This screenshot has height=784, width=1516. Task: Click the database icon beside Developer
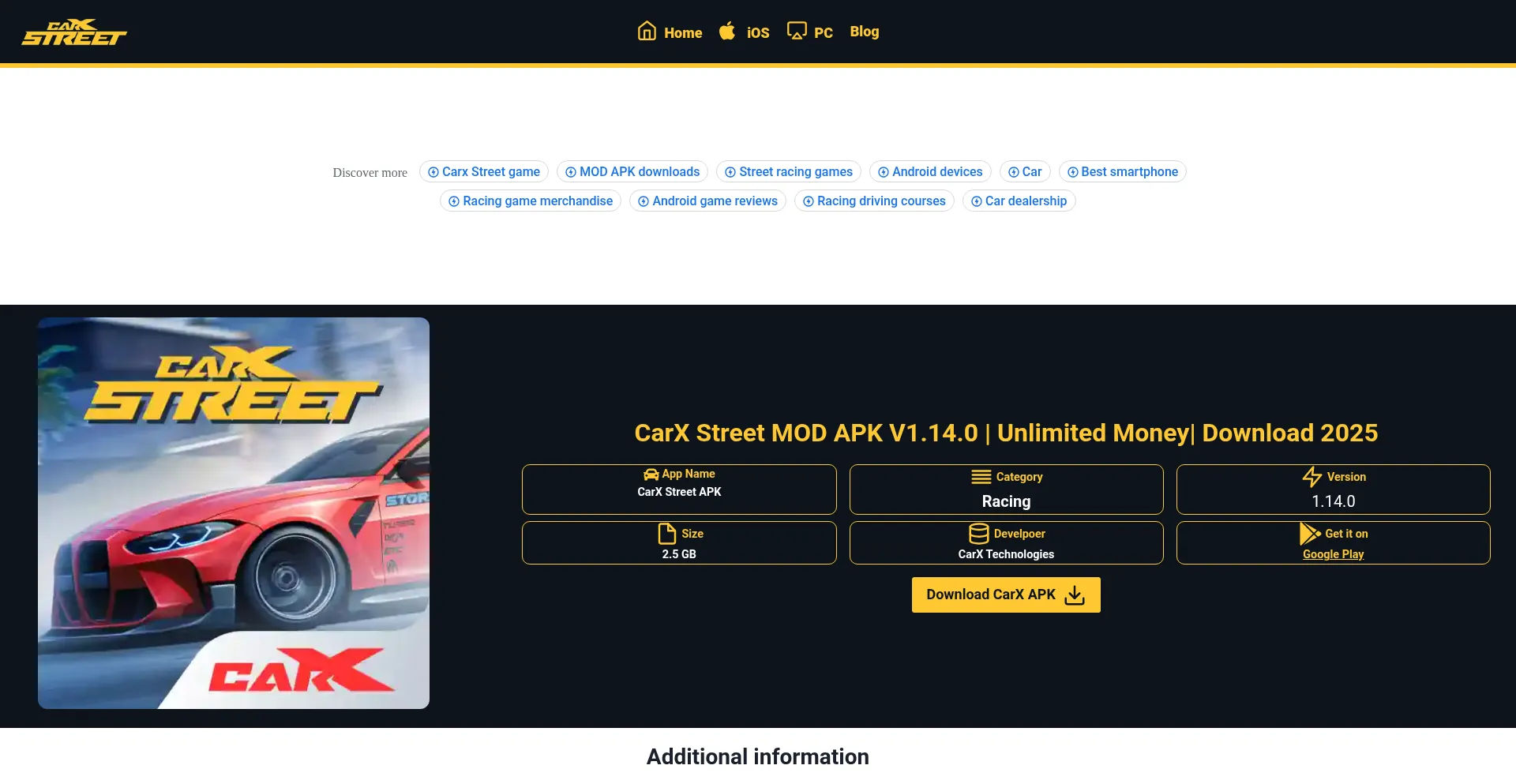978,534
